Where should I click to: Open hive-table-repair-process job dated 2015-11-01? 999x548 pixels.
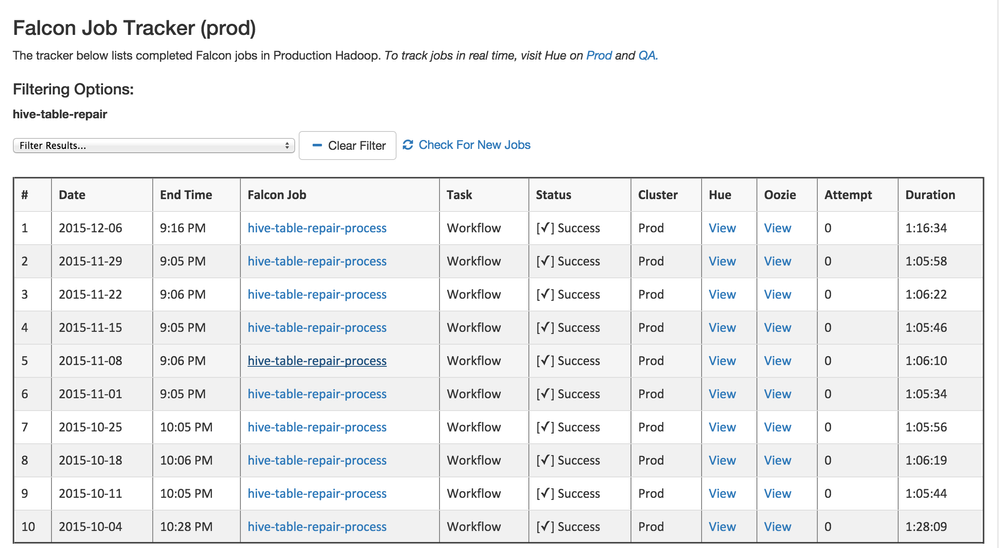point(317,394)
